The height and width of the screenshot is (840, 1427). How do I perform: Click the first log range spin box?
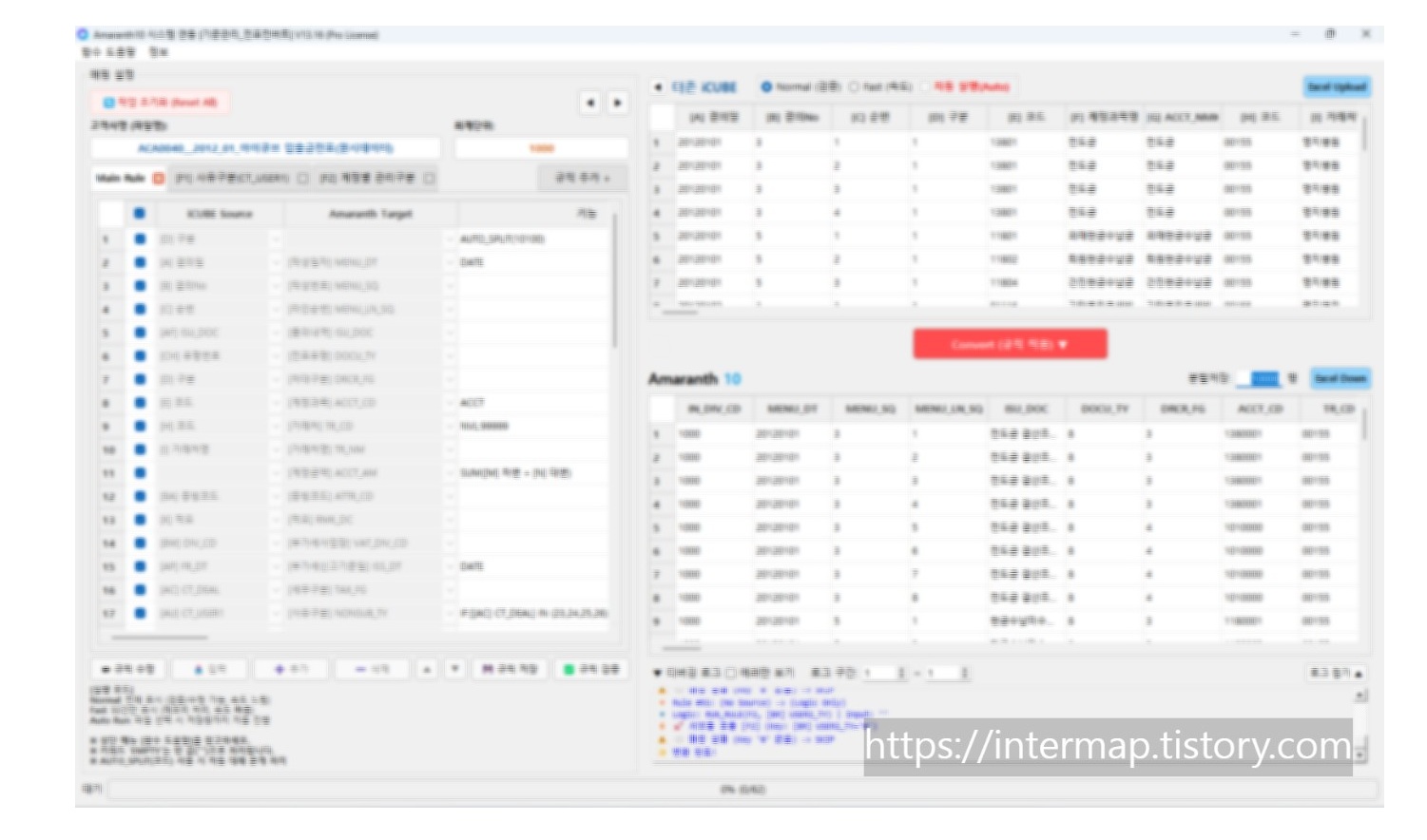(x=887, y=673)
